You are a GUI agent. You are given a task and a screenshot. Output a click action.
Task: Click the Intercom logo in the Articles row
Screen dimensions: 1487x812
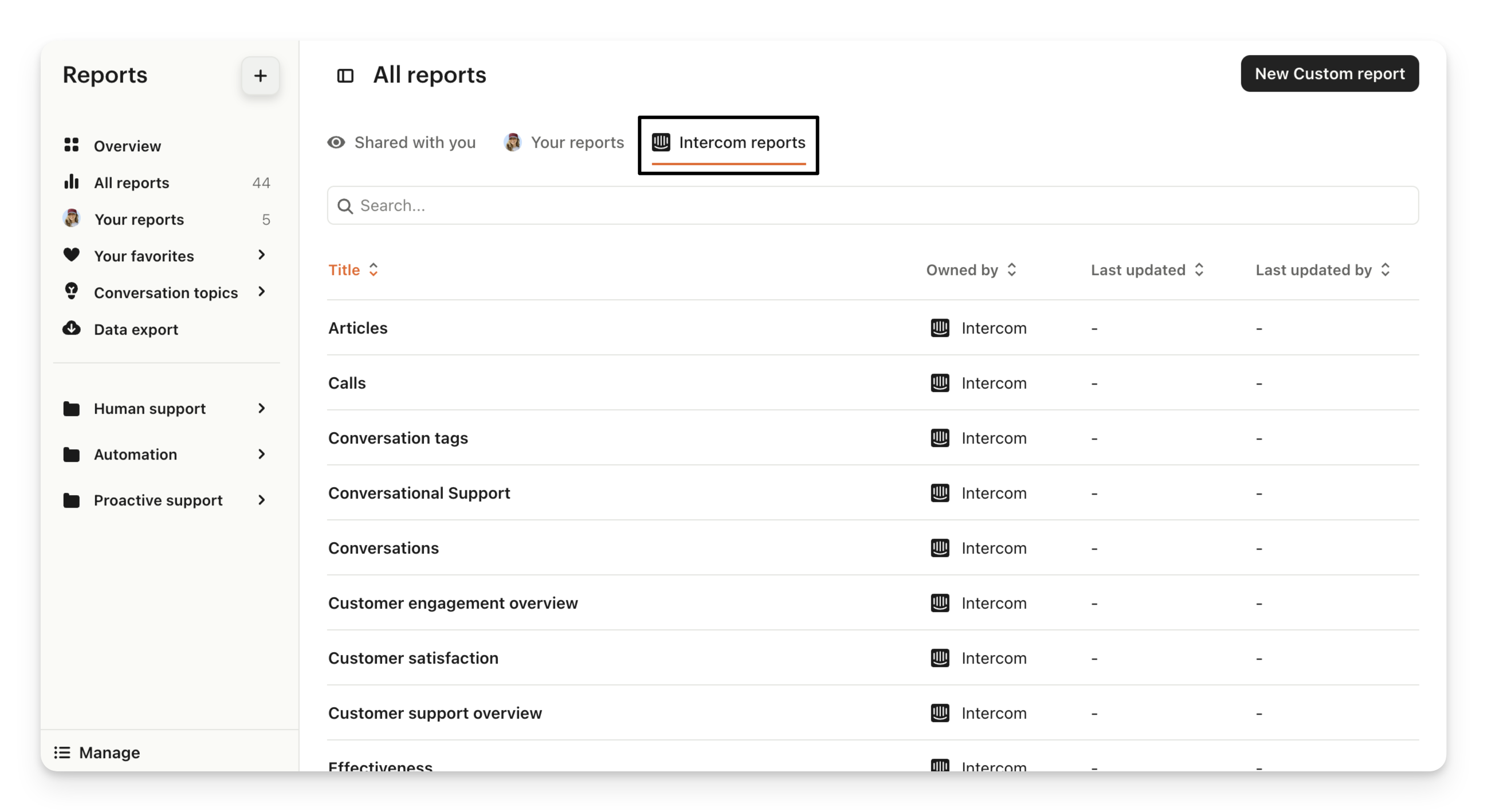coord(940,328)
